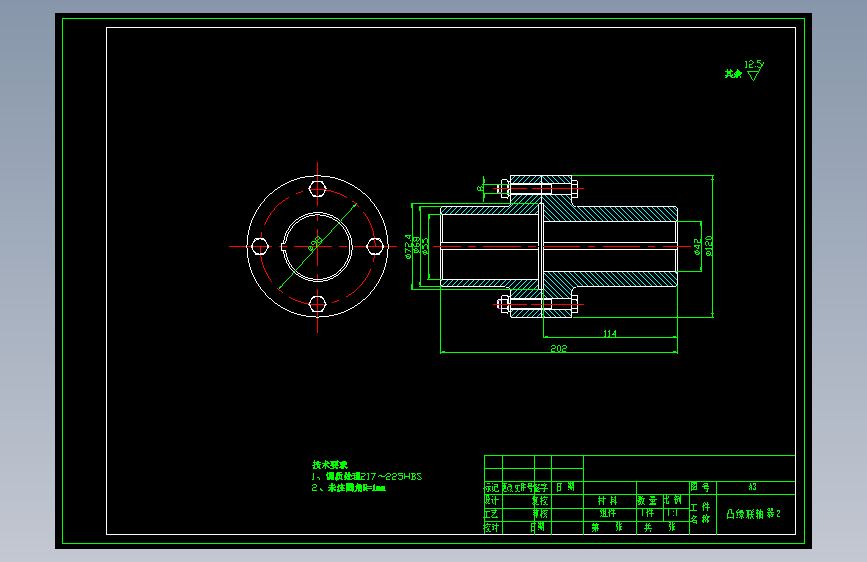The height and width of the screenshot is (562, 867).
Task: Click the ø72.4 diameter dimension label
Action: [408, 246]
